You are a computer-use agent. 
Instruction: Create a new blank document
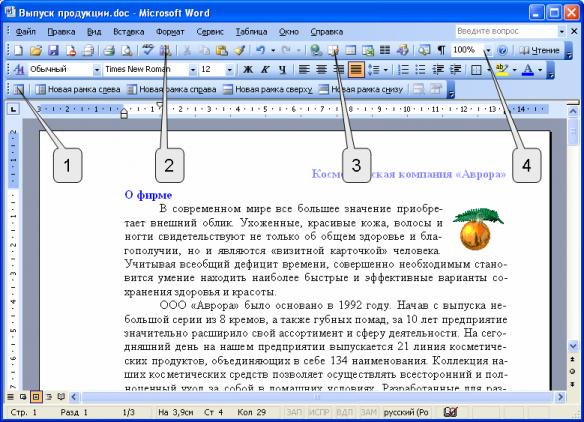click(x=18, y=50)
